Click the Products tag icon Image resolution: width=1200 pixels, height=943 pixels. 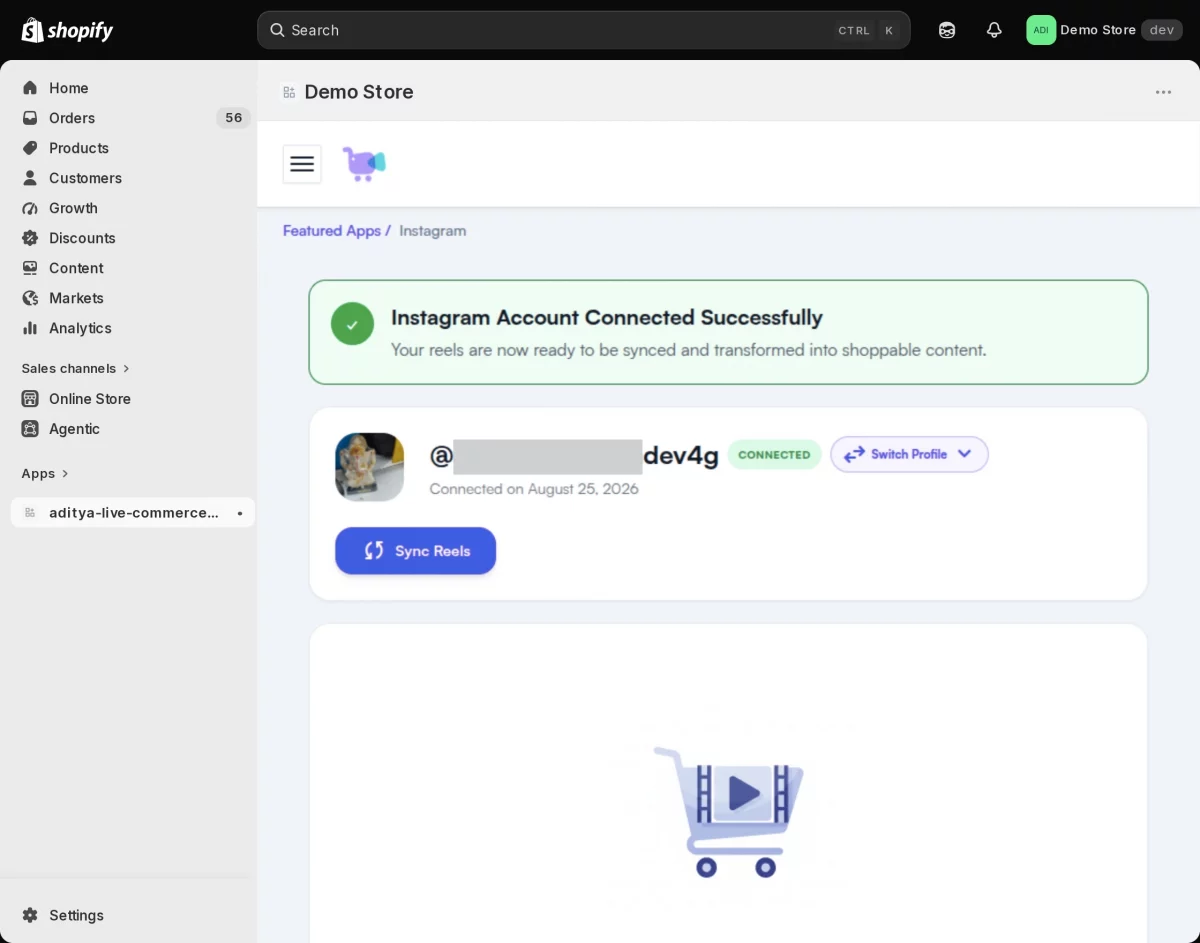click(30, 148)
